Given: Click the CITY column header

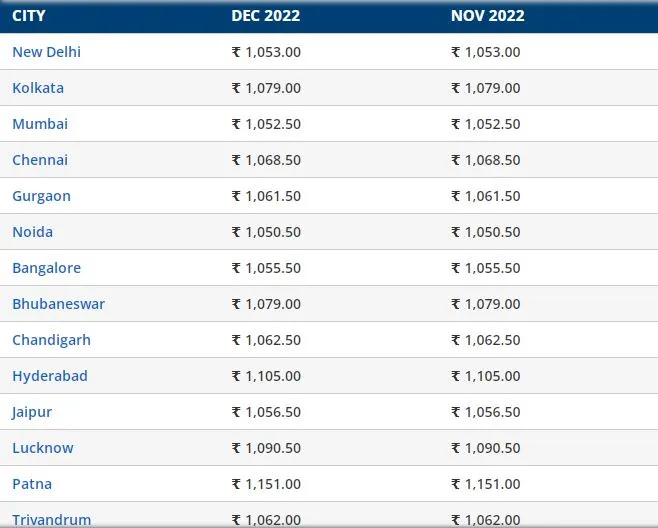Looking at the screenshot, I should point(29,16).
